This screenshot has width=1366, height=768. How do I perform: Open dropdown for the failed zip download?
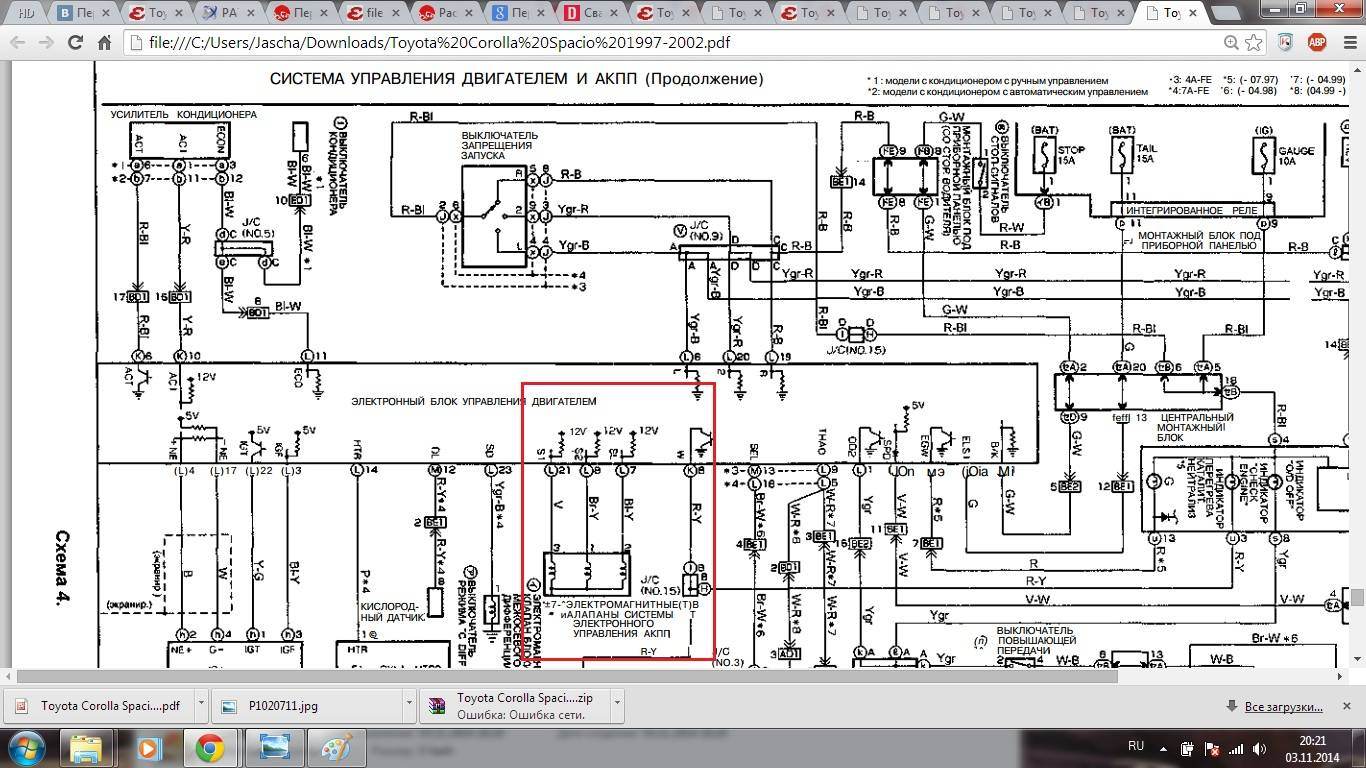[617, 705]
